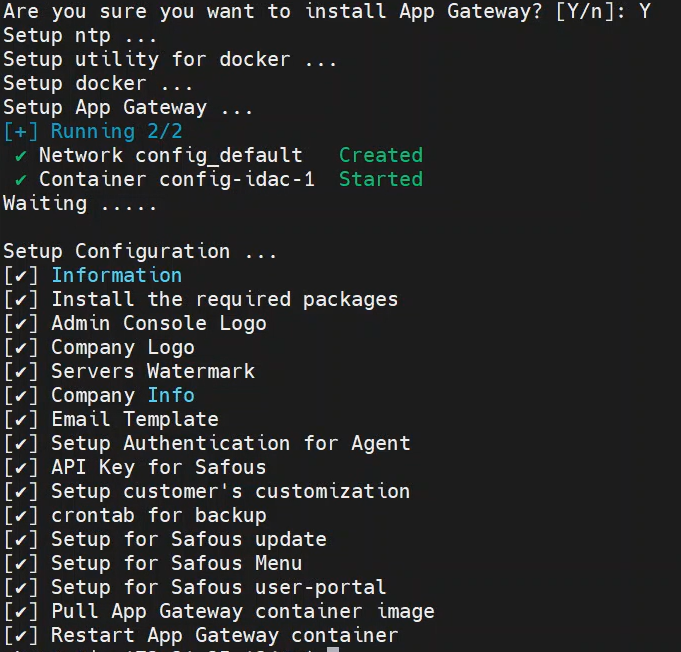Click the checkmark box for crontab for backup
681x652 pixels.
(x=21, y=516)
